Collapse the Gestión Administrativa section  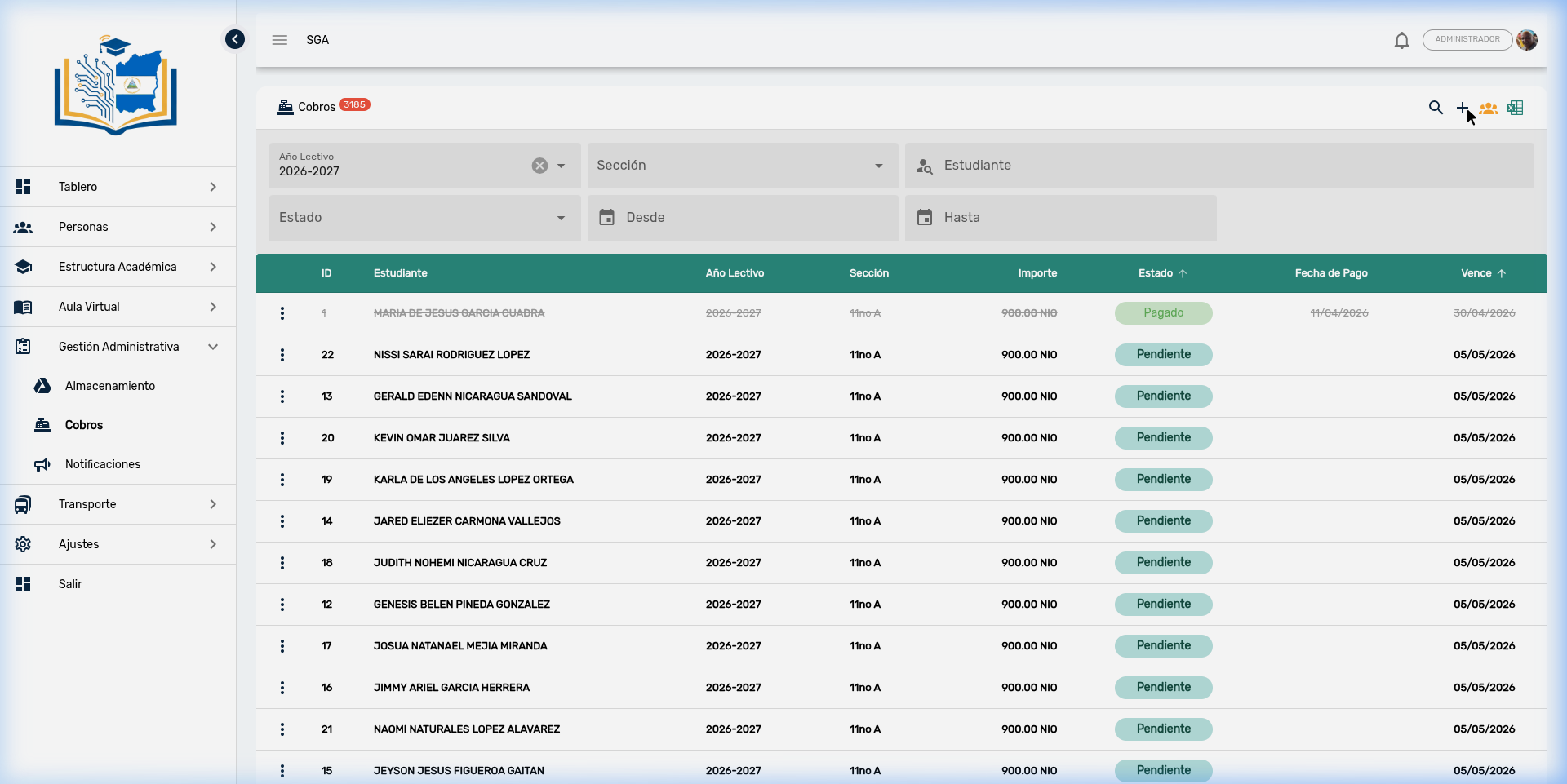(118, 347)
